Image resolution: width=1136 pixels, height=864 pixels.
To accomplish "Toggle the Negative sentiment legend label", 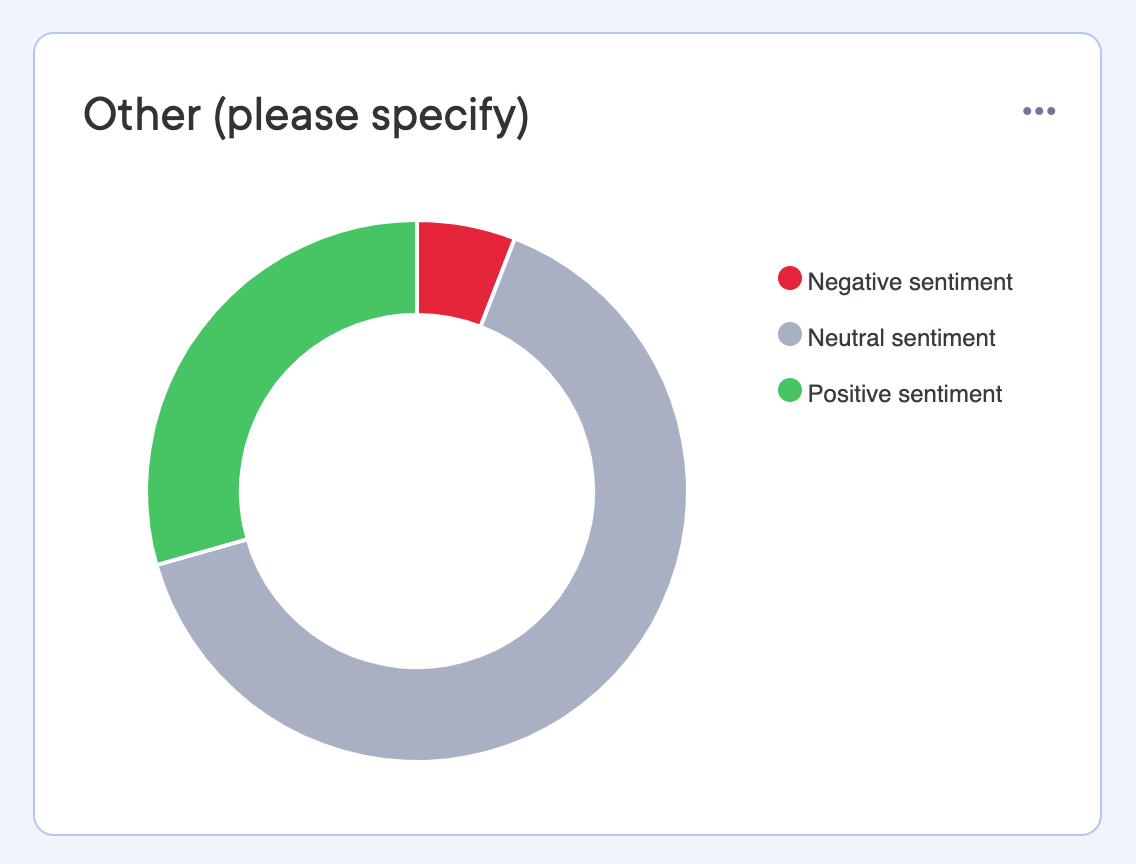I will click(910, 282).
